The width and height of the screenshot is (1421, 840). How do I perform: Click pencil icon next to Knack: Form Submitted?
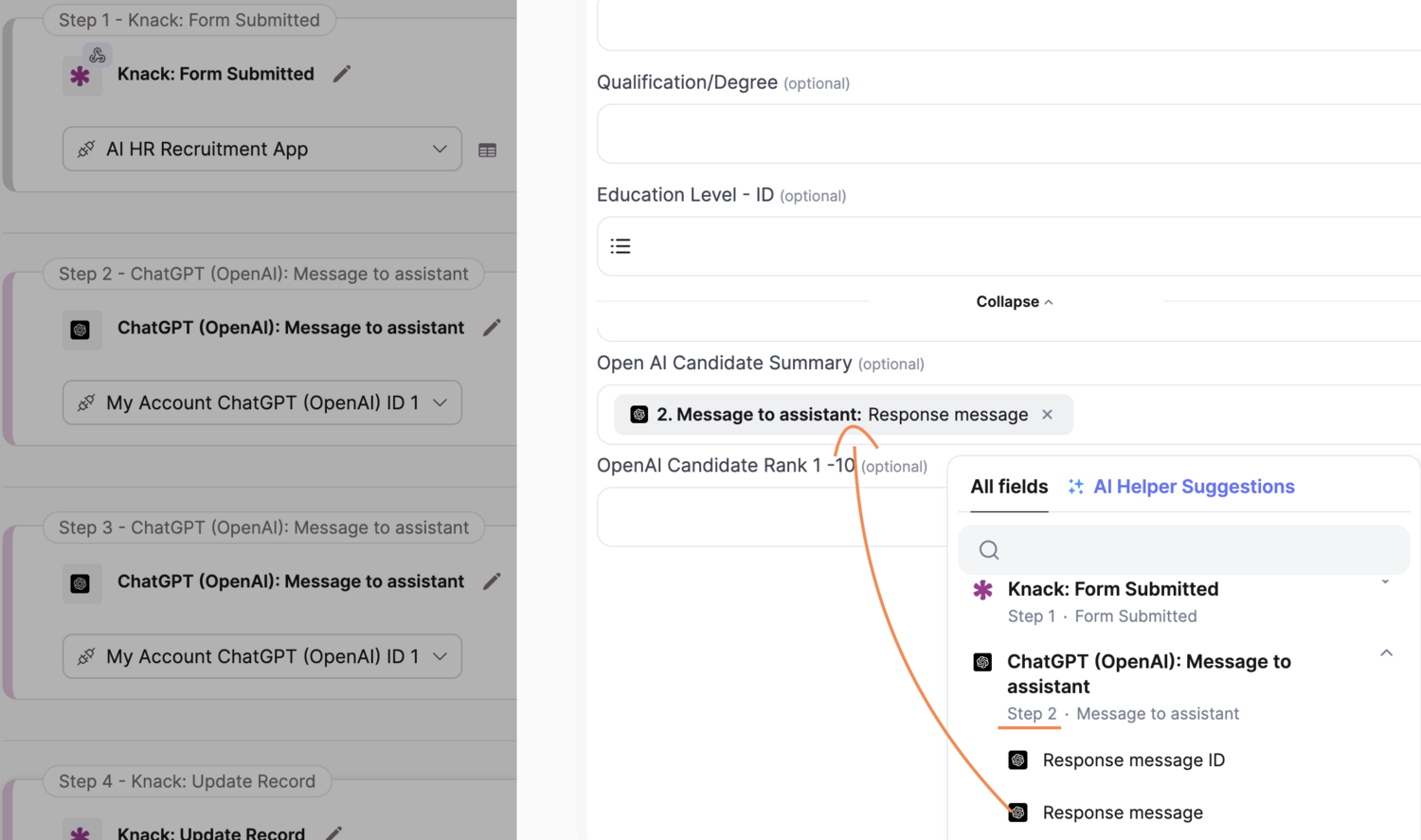pyautogui.click(x=342, y=74)
